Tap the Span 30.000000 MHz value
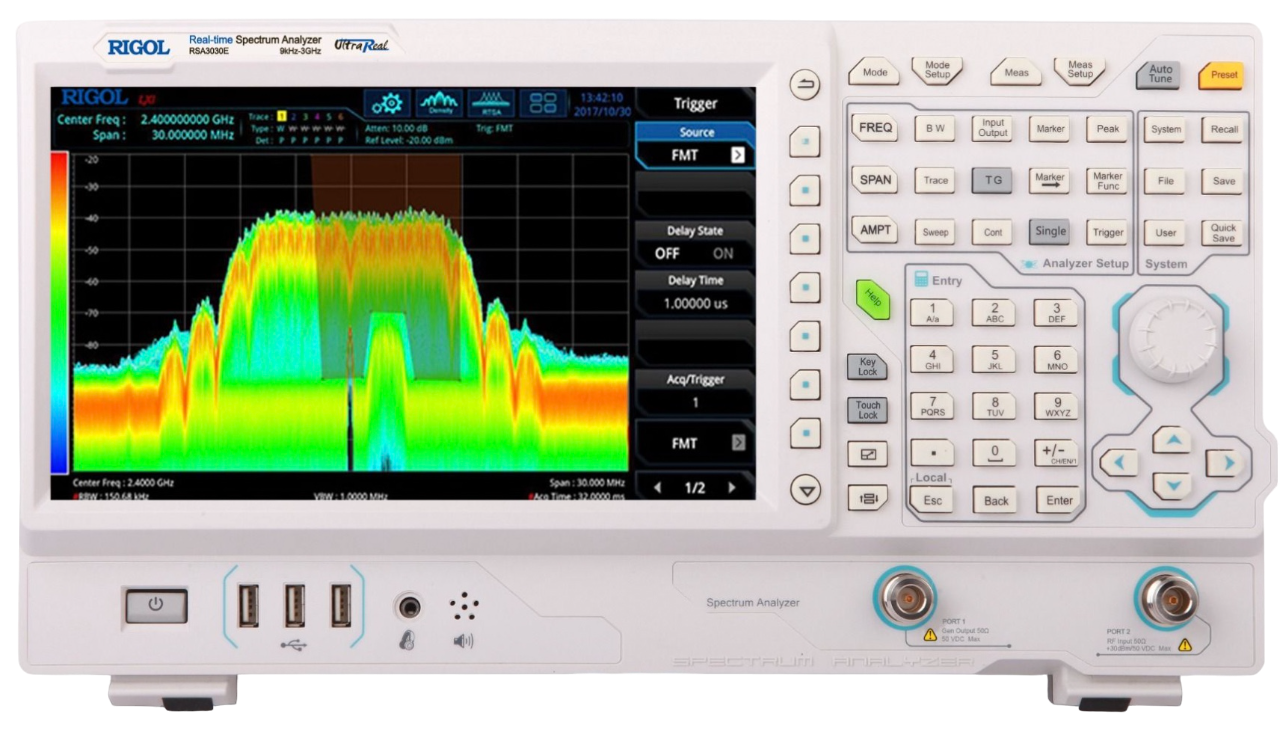 [193, 134]
